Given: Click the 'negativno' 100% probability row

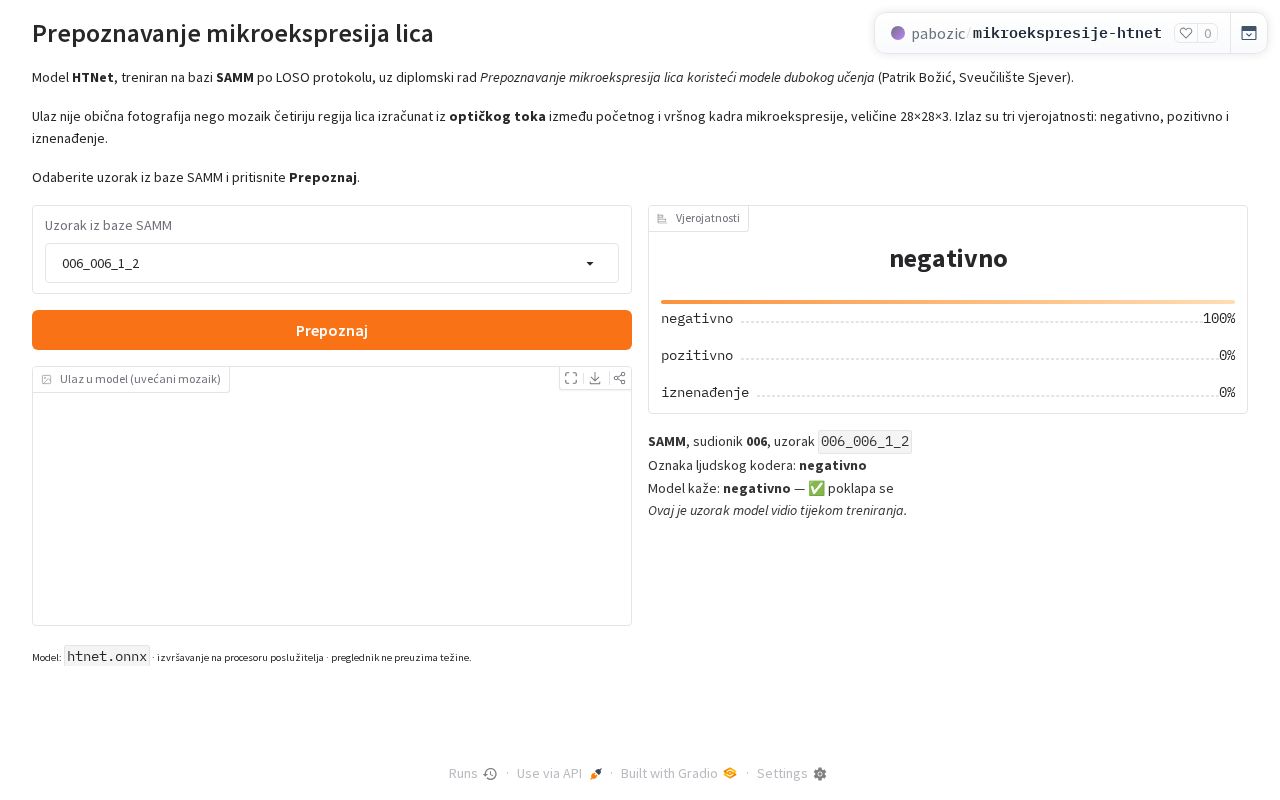Looking at the screenshot, I should [948, 319].
